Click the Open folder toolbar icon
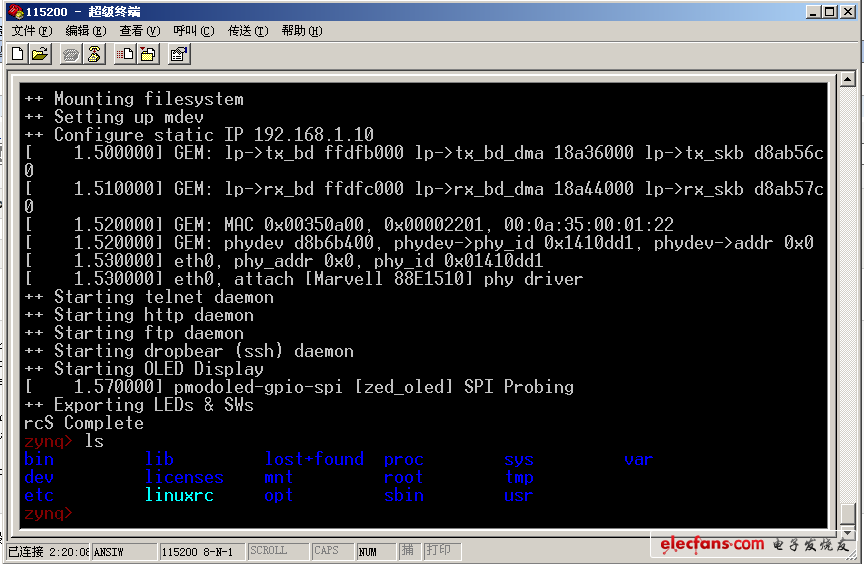Screen dimensions: 864x564 click(x=40, y=54)
